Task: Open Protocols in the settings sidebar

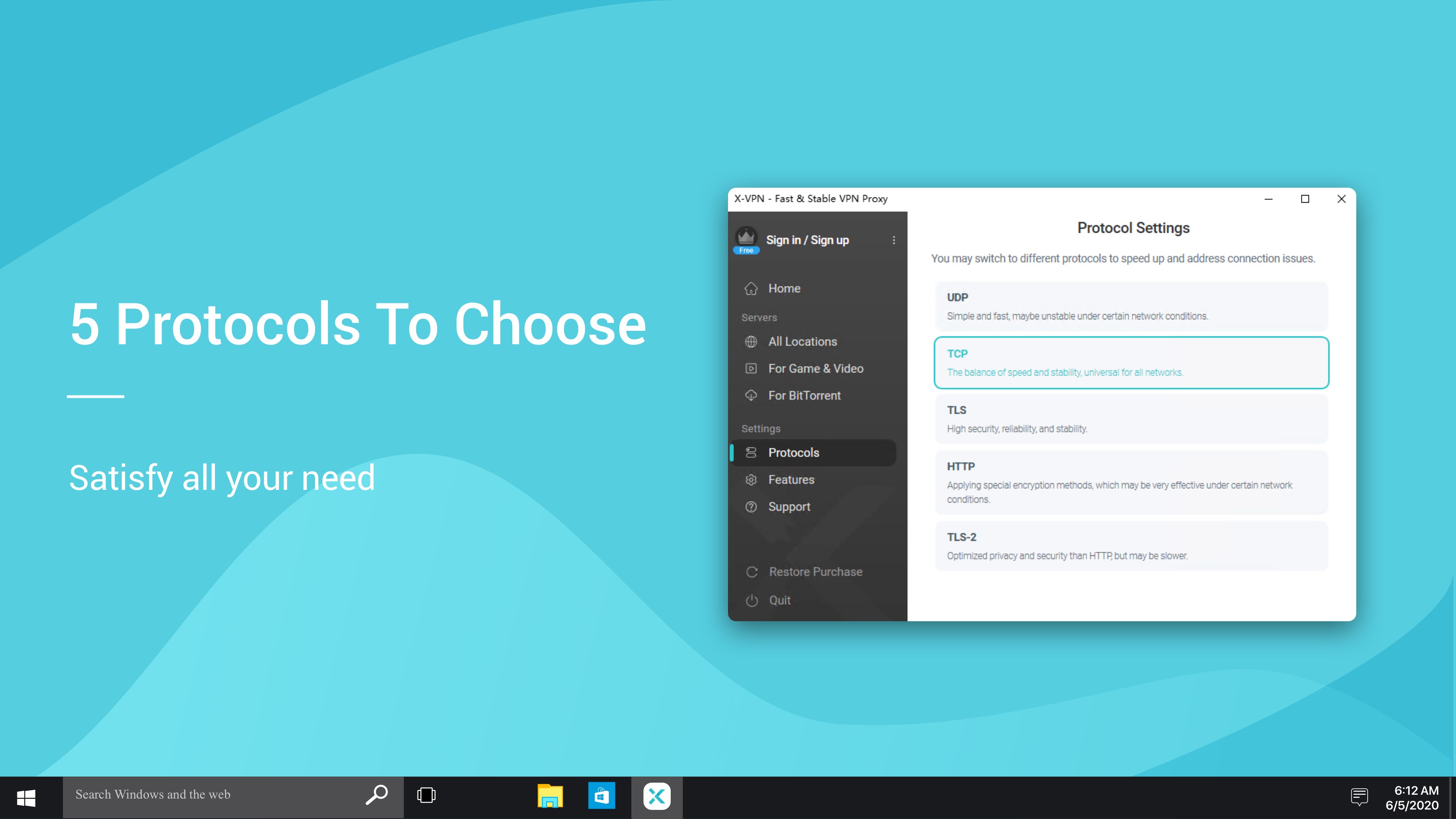Action: click(x=793, y=453)
